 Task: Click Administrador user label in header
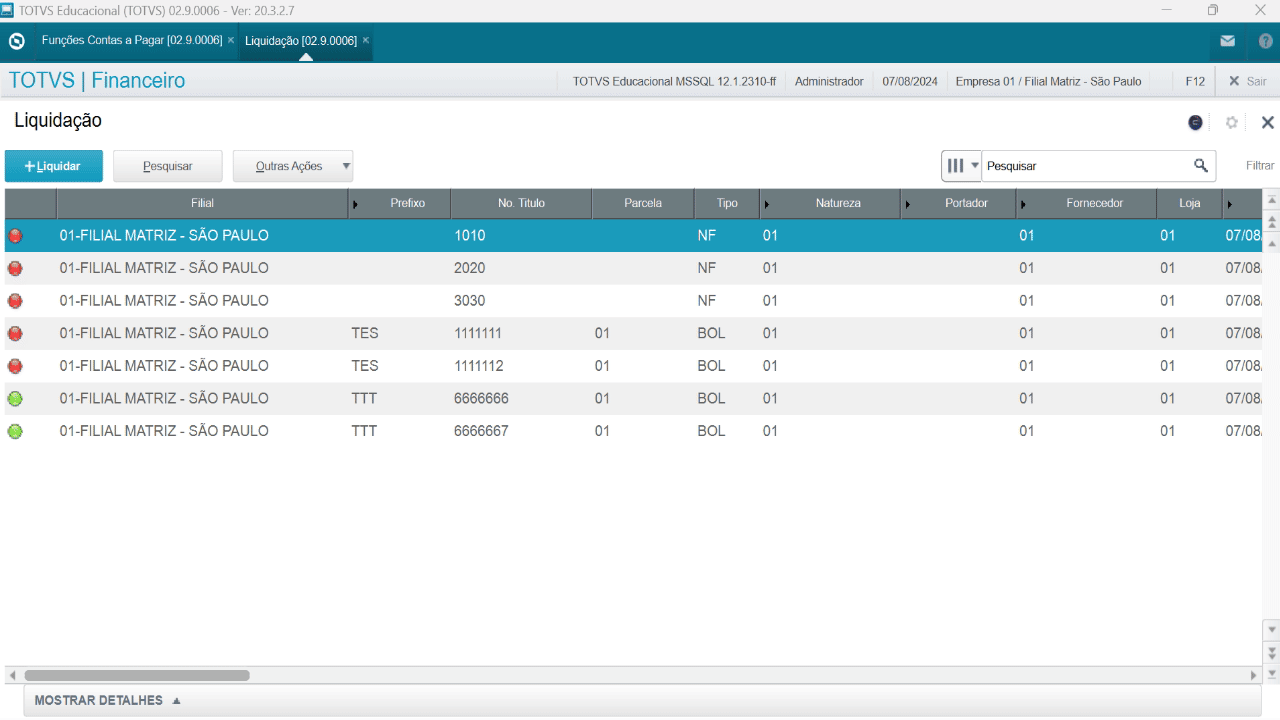coord(829,81)
